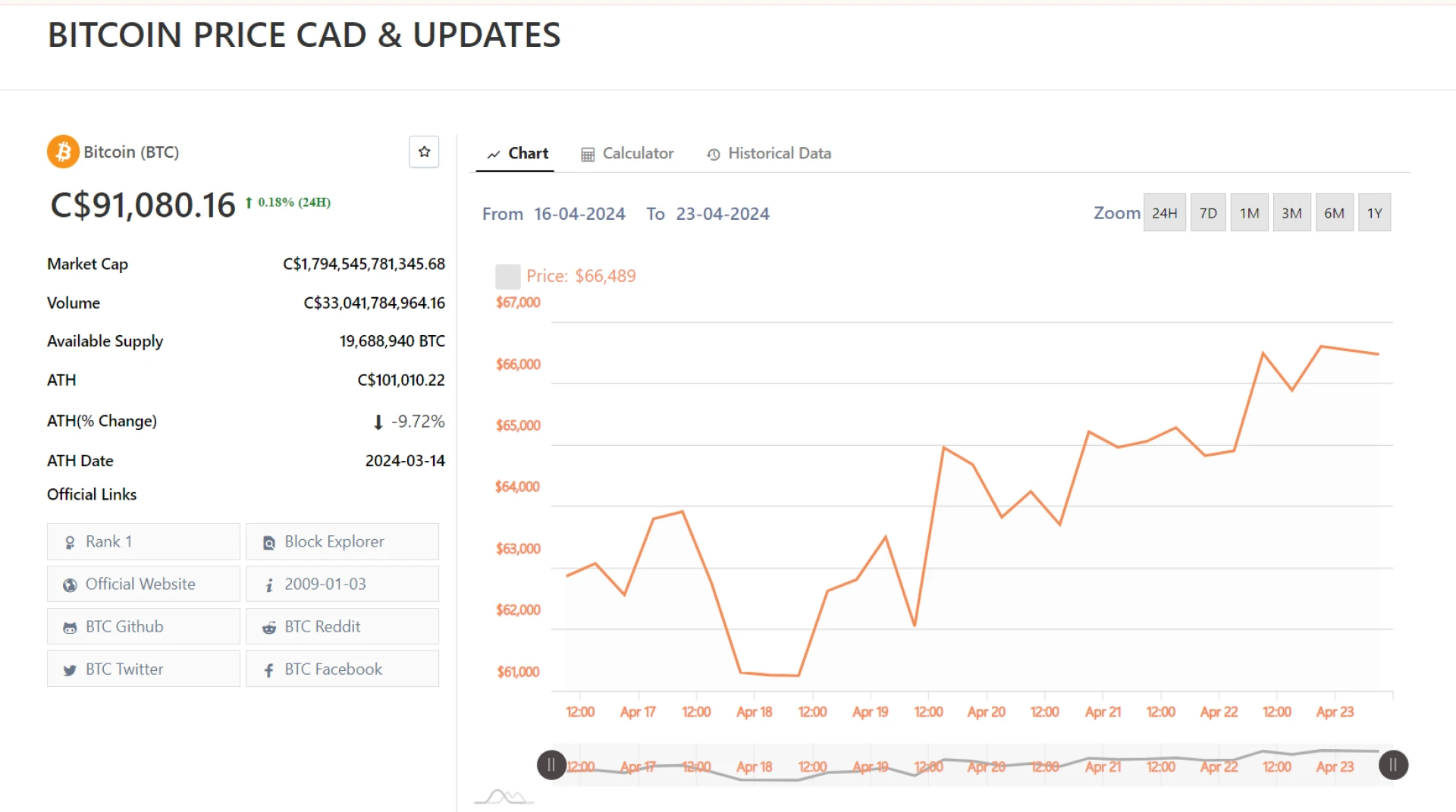
Task: Zoom the chart to 1Y range
Action: pos(1374,212)
